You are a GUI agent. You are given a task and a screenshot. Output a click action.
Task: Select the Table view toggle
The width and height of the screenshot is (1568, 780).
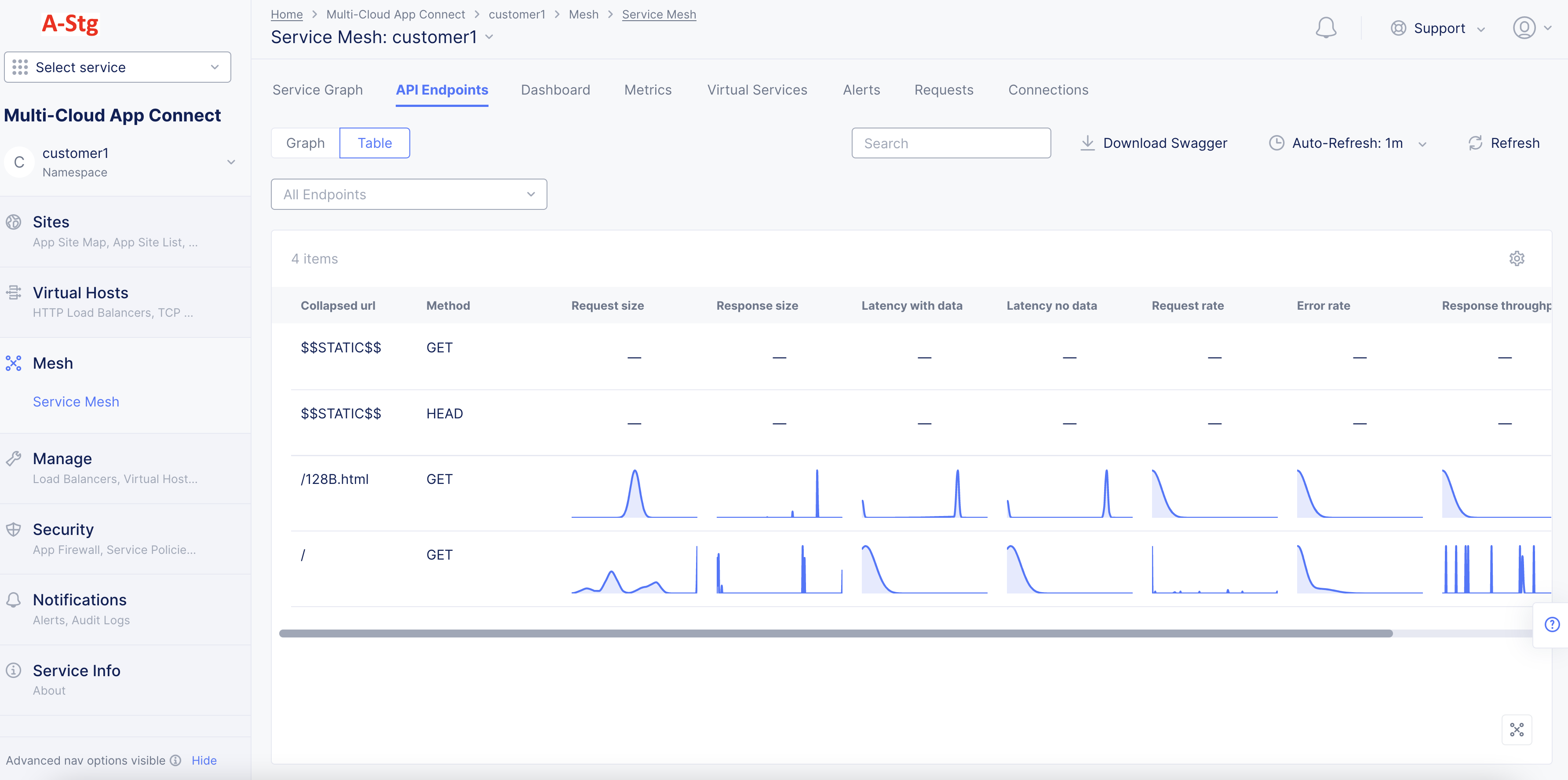[374, 143]
